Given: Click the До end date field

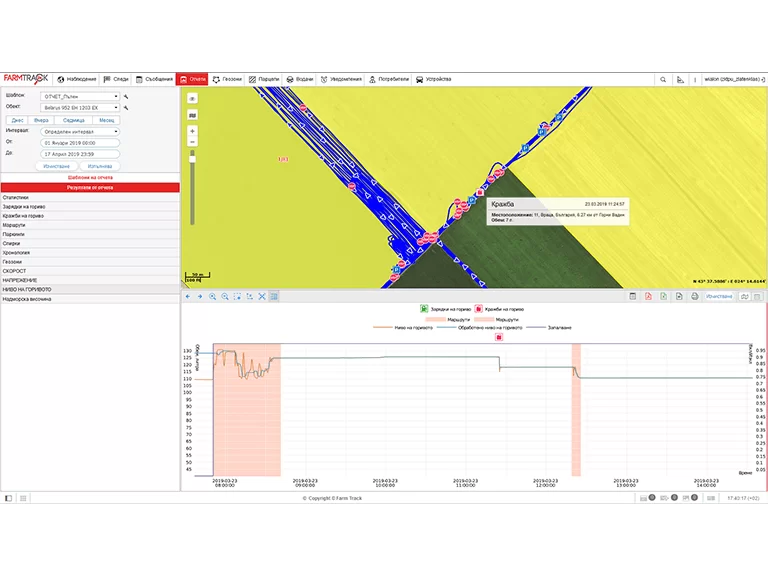Looking at the screenshot, I should coord(80,154).
